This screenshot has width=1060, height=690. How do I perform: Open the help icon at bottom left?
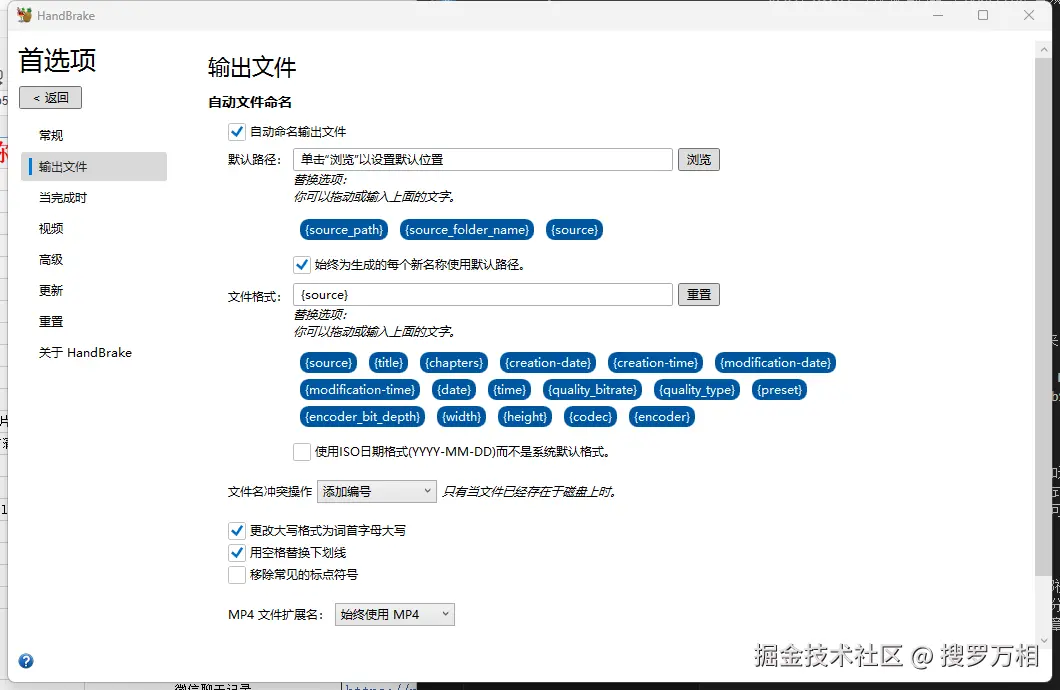pos(26,661)
